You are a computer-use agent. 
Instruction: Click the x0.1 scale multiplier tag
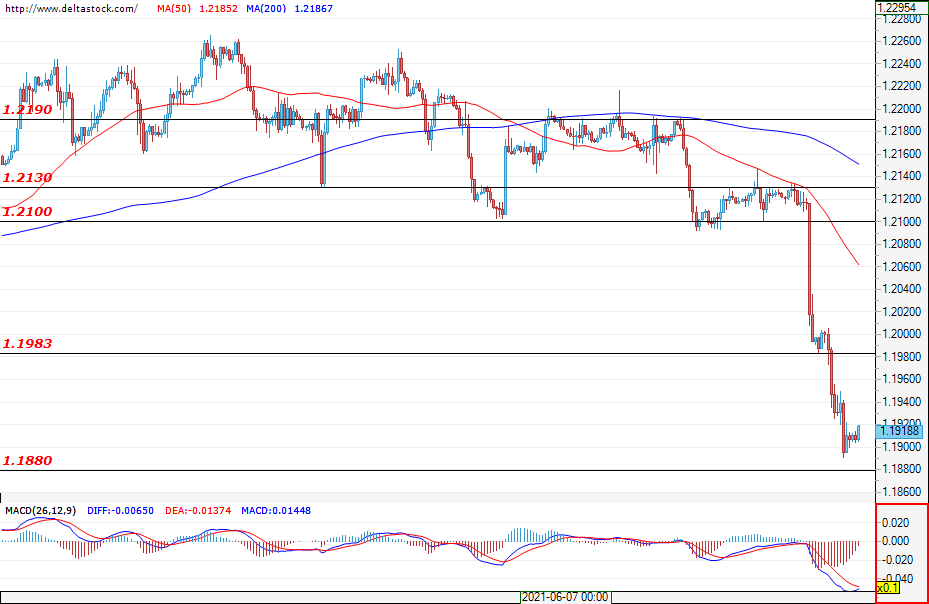click(x=888, y=588)
